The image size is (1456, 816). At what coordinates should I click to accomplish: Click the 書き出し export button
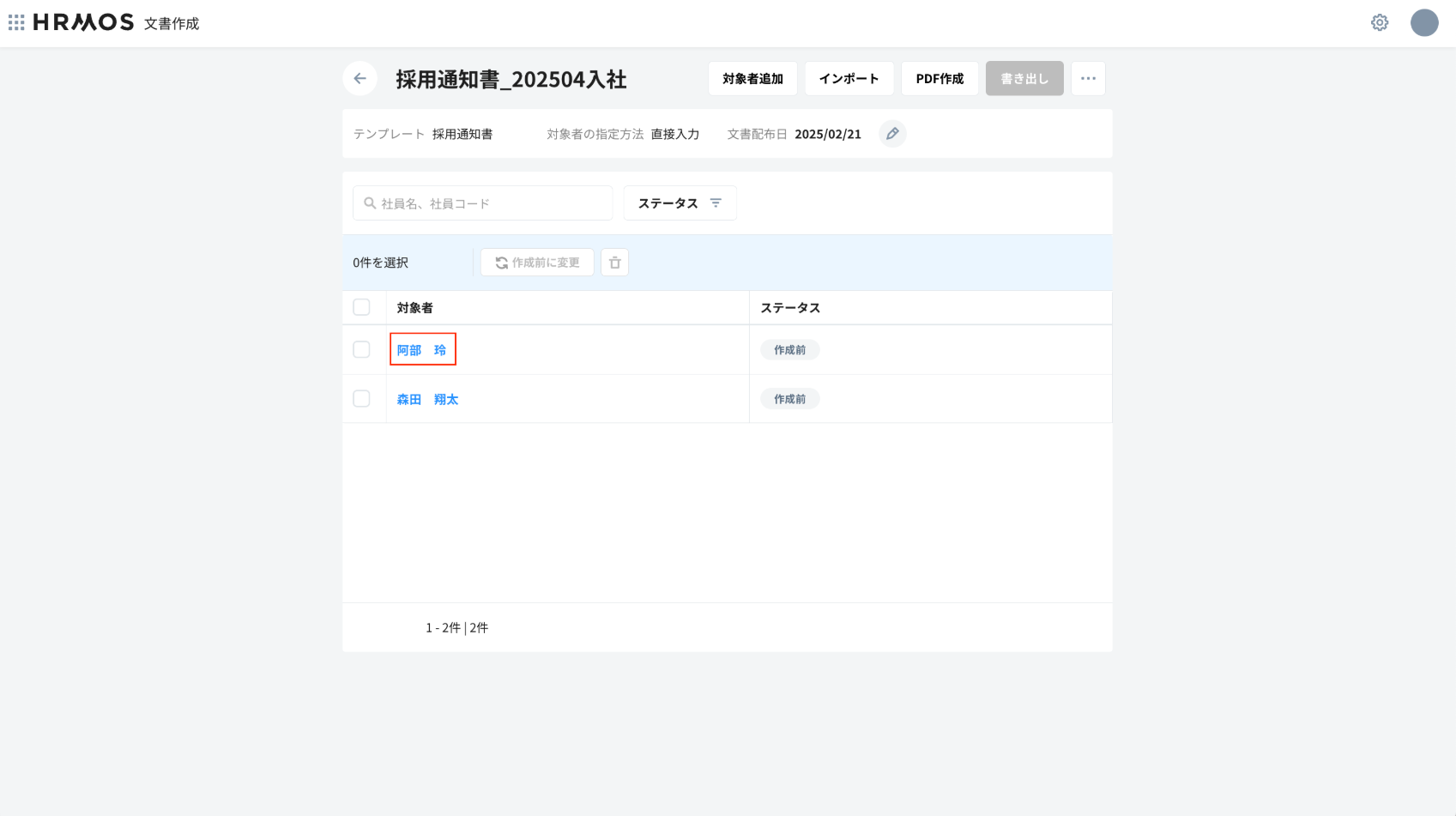(x=1024, y=78)
